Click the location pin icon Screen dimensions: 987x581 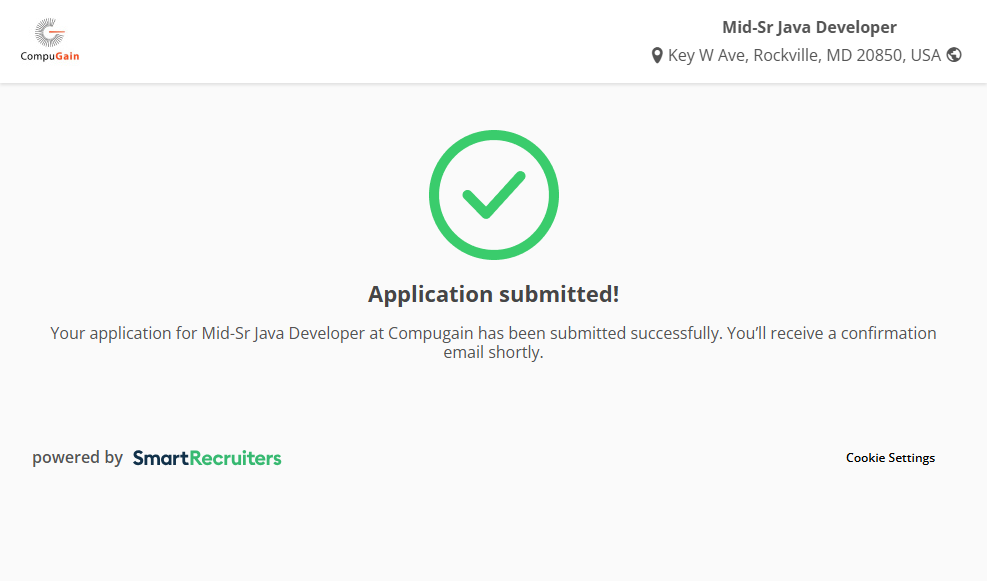pyautogui.click(x=657, y=55)
